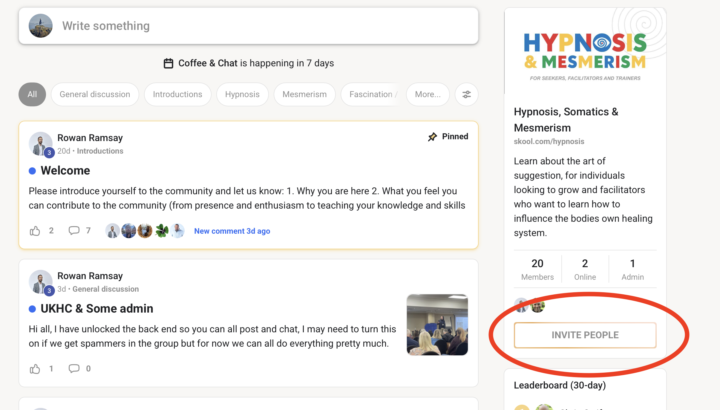
Task: Open the UKHC post photo thumbnail
Action: [438, 324]
